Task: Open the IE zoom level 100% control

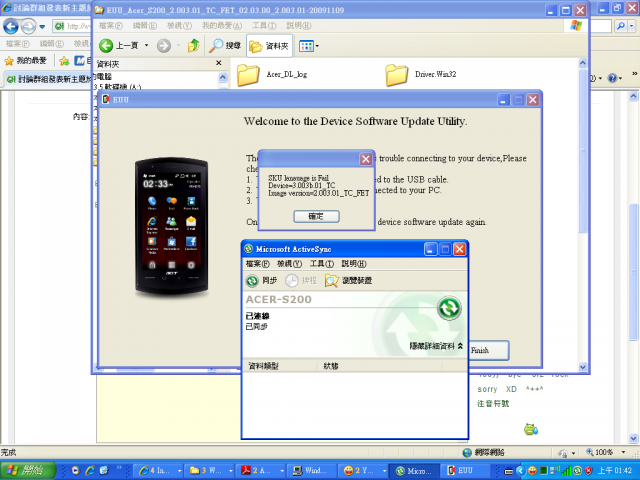Action: pyautogui.click(x=605, y=452)
